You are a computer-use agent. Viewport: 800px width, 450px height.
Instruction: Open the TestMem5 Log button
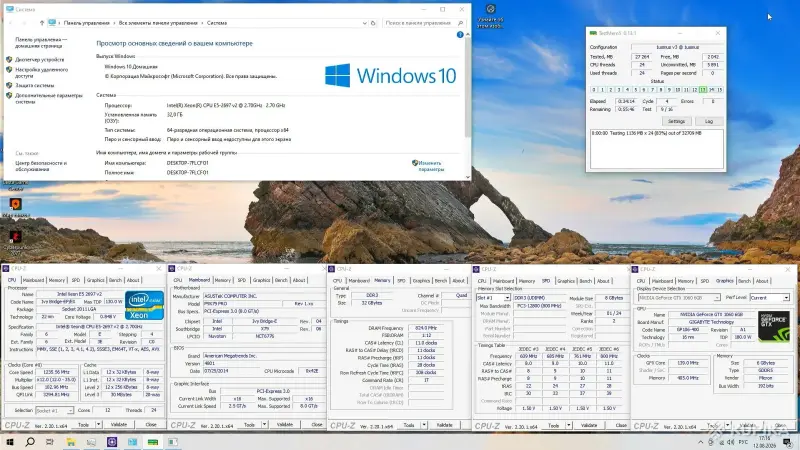(709, 121)
